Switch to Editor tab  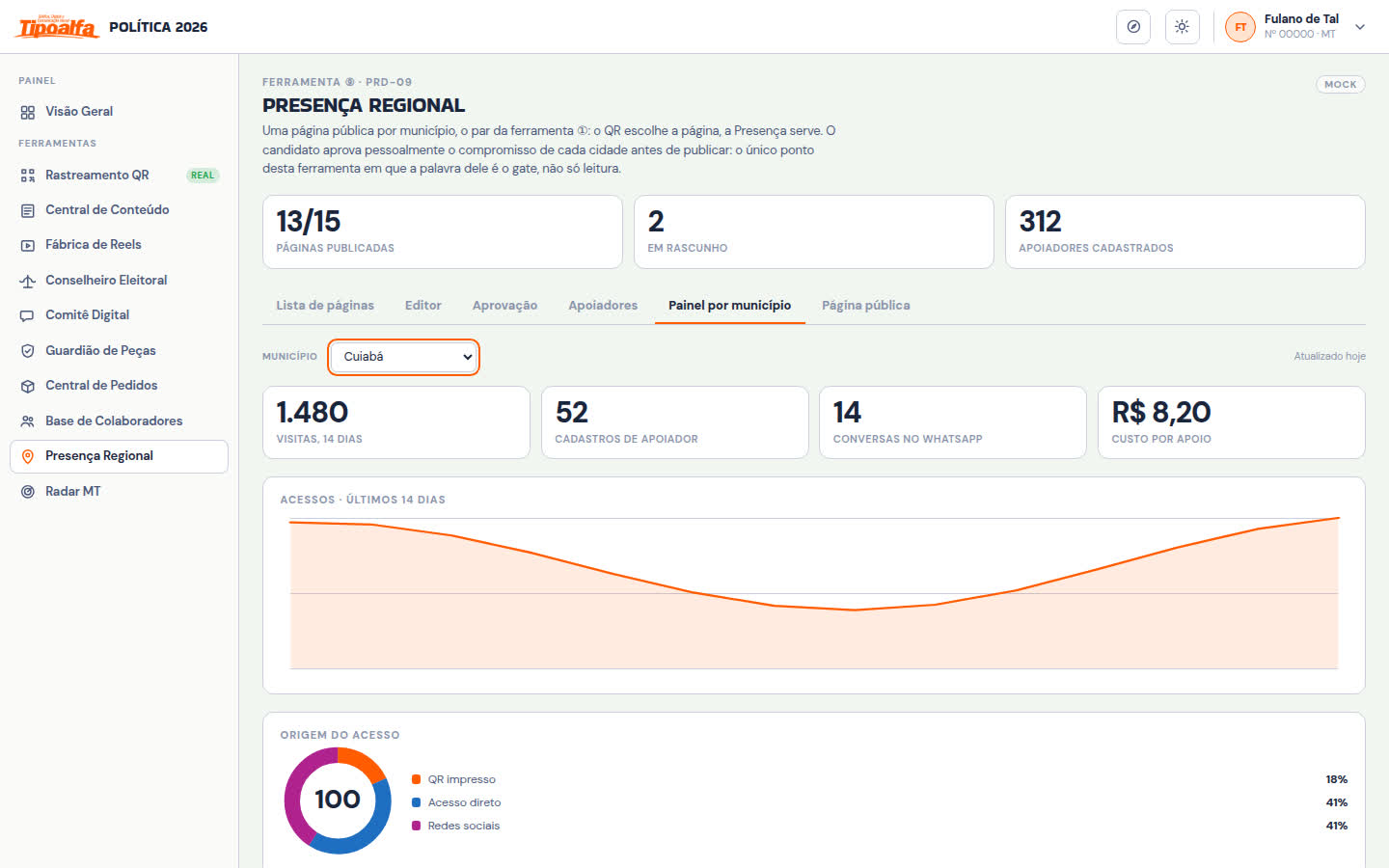click(422, 306)
